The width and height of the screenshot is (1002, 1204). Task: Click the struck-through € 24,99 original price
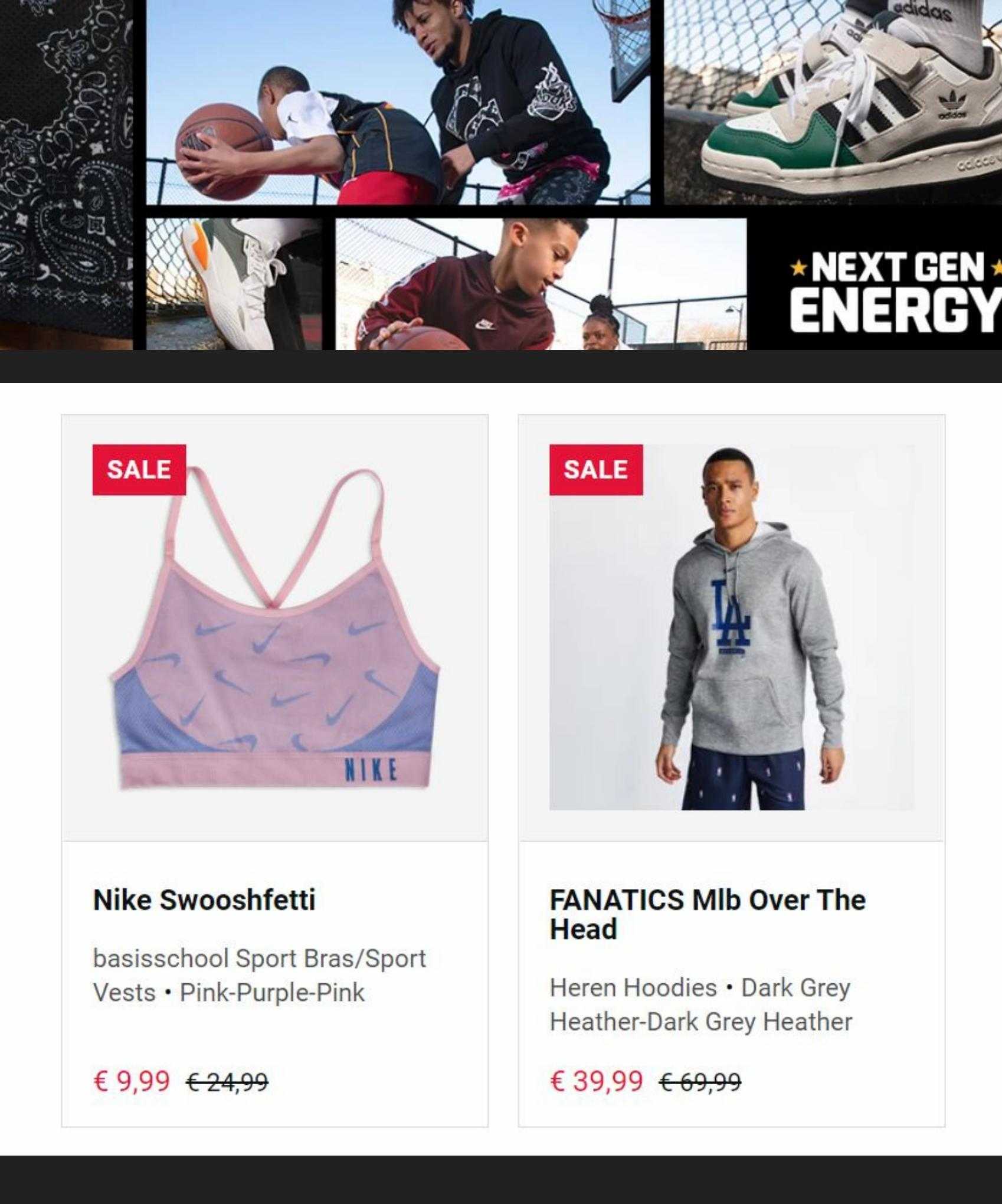(227, 1082)
